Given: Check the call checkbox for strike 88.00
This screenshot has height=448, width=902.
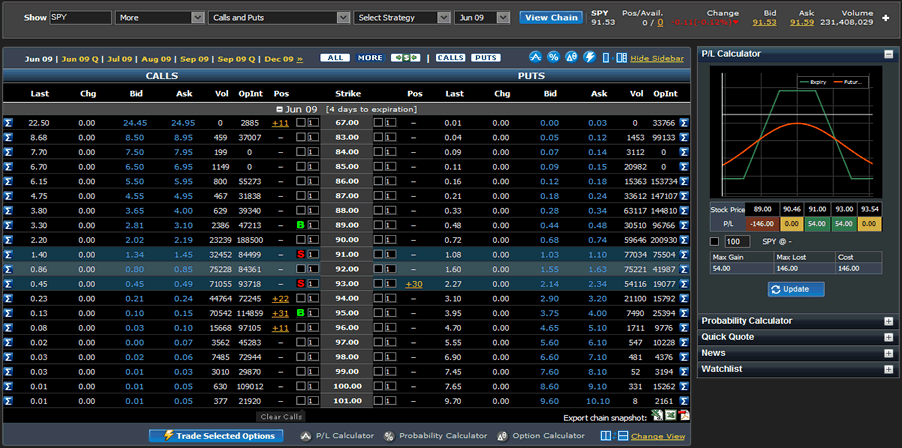Looking at the screenshot, I should 300,210.
